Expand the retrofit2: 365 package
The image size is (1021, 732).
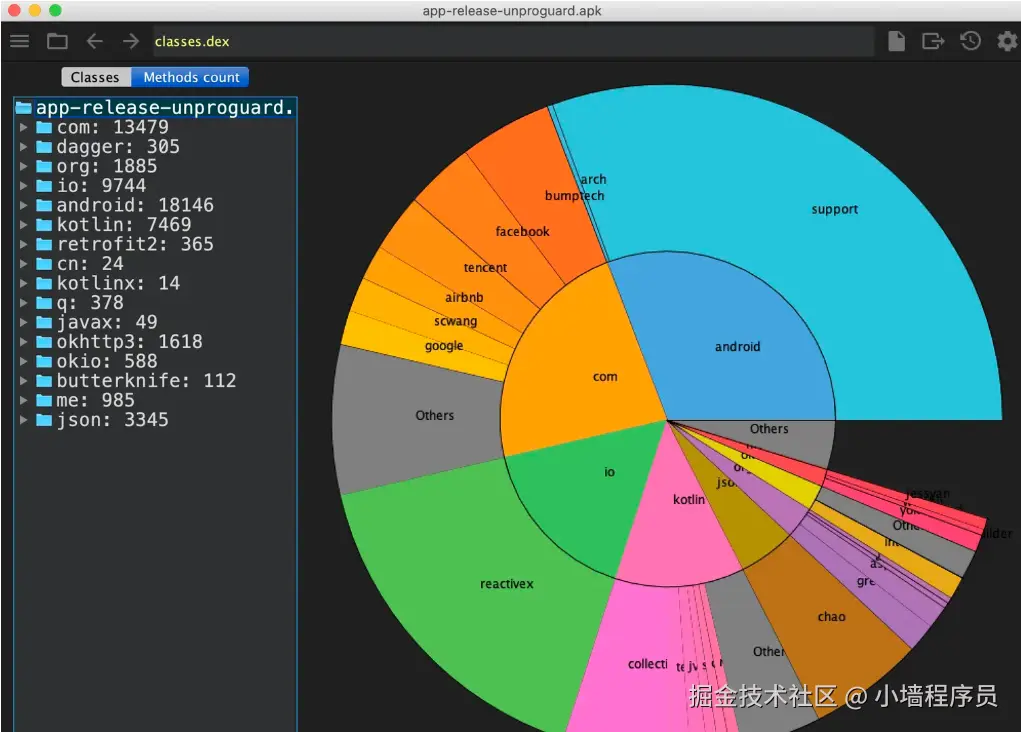23,244
